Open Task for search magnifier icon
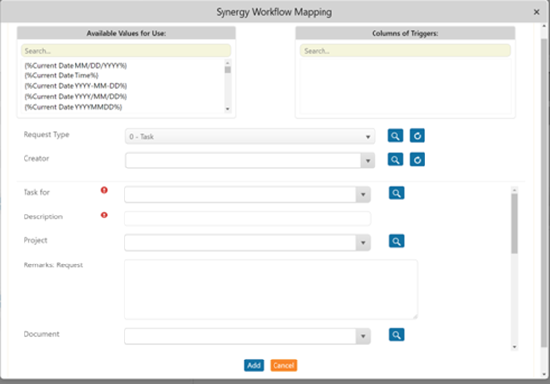This screenshot has height=384, width=550. (x=396, y=193)
